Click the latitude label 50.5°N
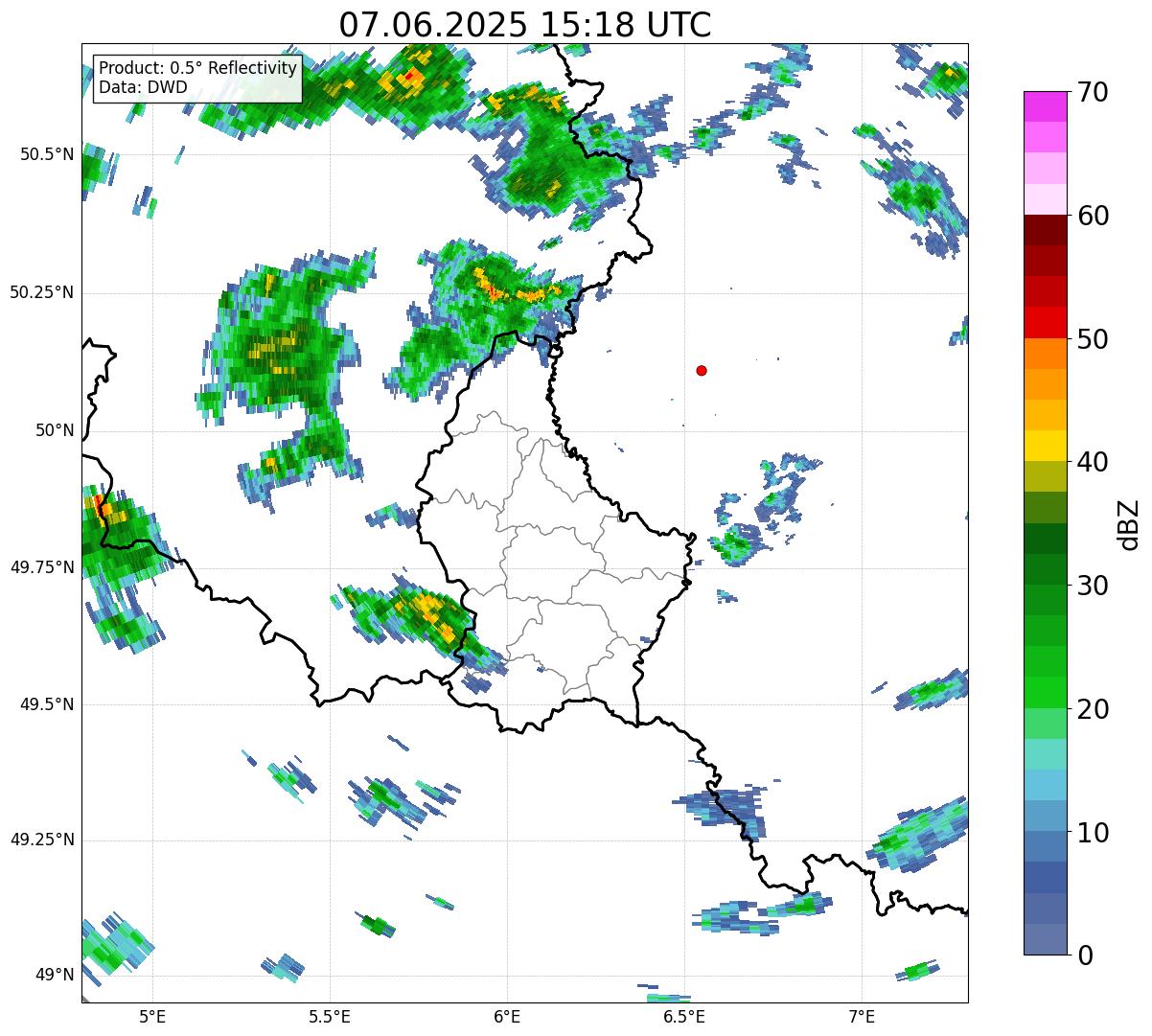 (x=47, y=154)
